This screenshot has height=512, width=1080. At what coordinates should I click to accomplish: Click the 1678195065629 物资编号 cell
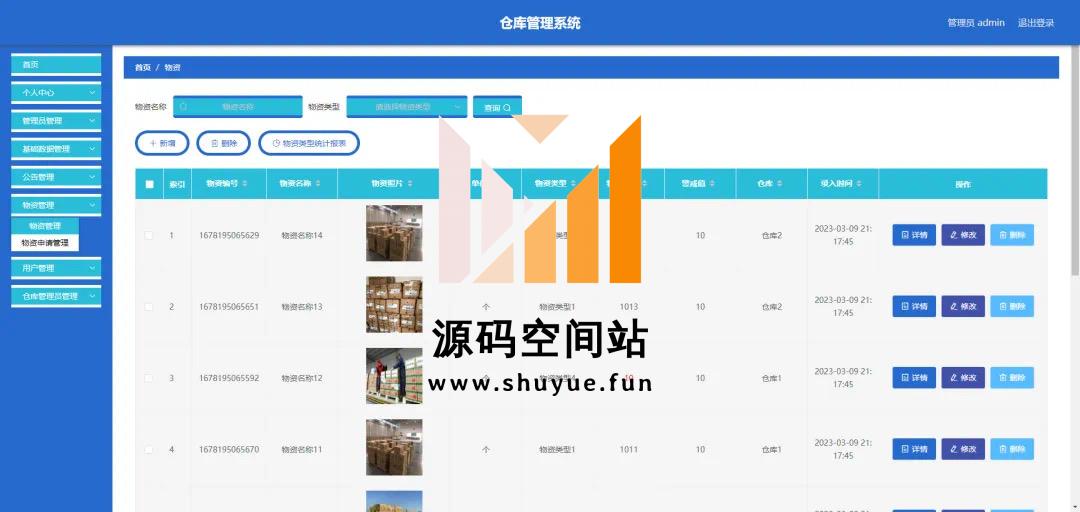pyautogui.click(x=229, y=235)
